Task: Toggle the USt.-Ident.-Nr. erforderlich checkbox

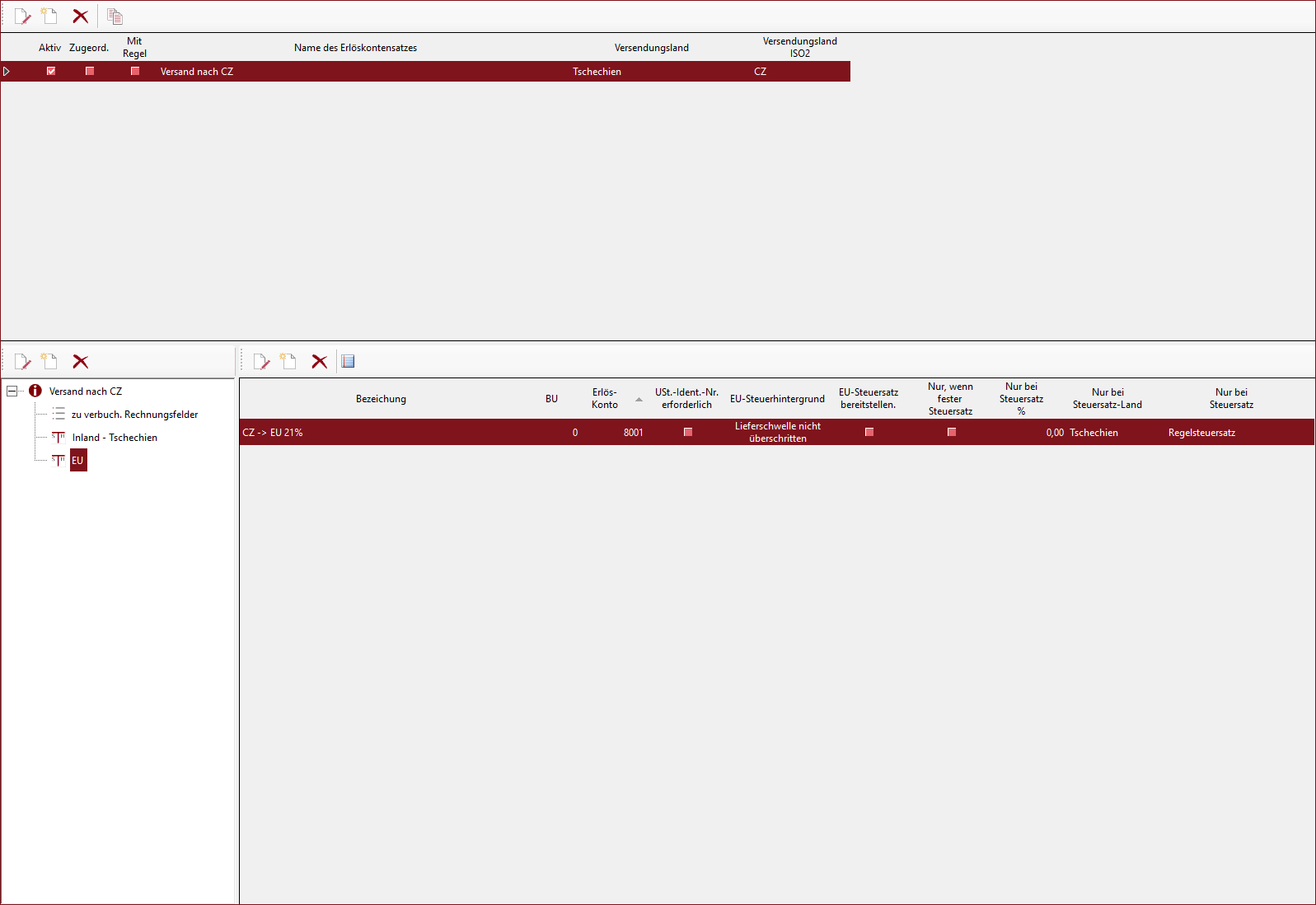Action: (x=688, y=432)
